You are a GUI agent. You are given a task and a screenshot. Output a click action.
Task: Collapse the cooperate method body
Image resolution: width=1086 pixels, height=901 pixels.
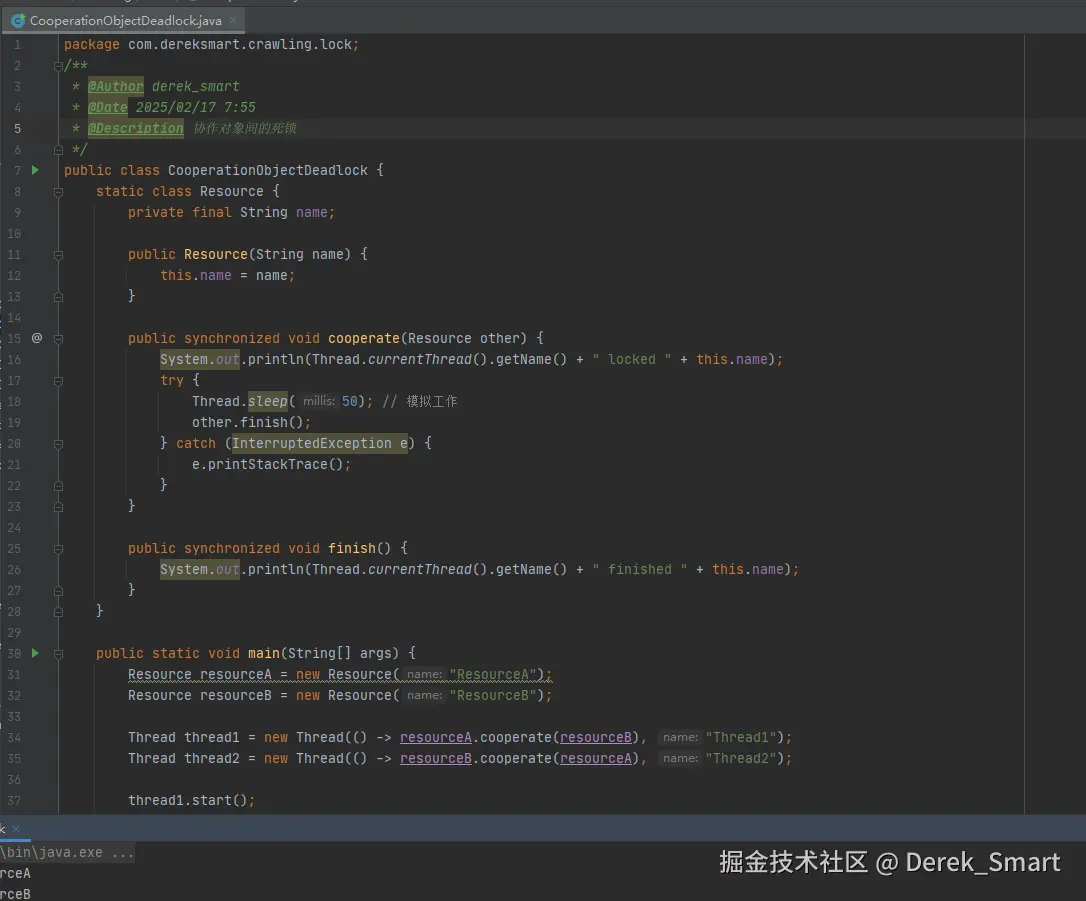57,339
